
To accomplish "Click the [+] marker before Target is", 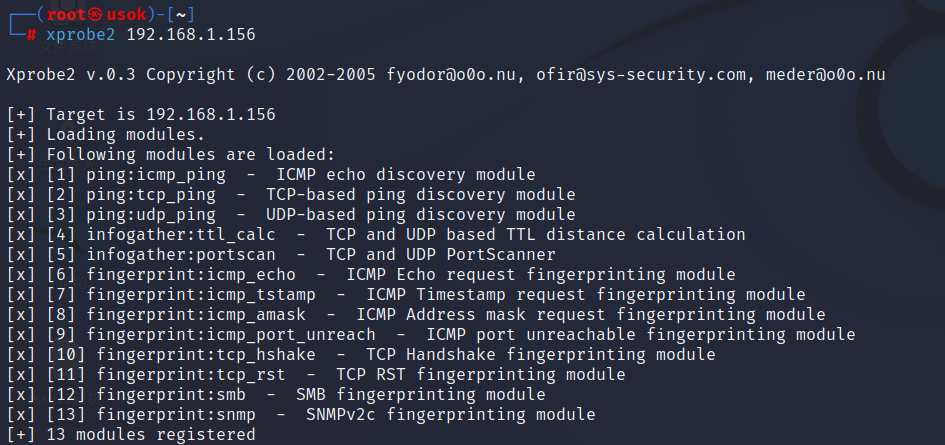I will pyautogui.click(x=21, y=115).
